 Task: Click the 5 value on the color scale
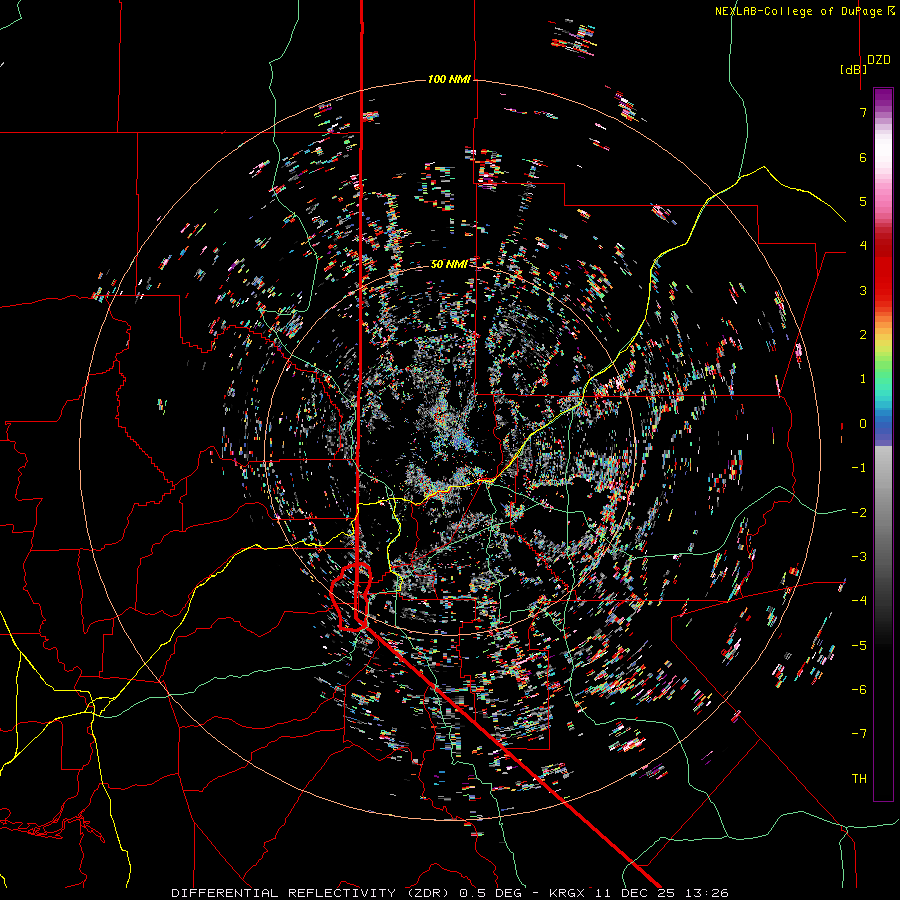click(863, 201)
